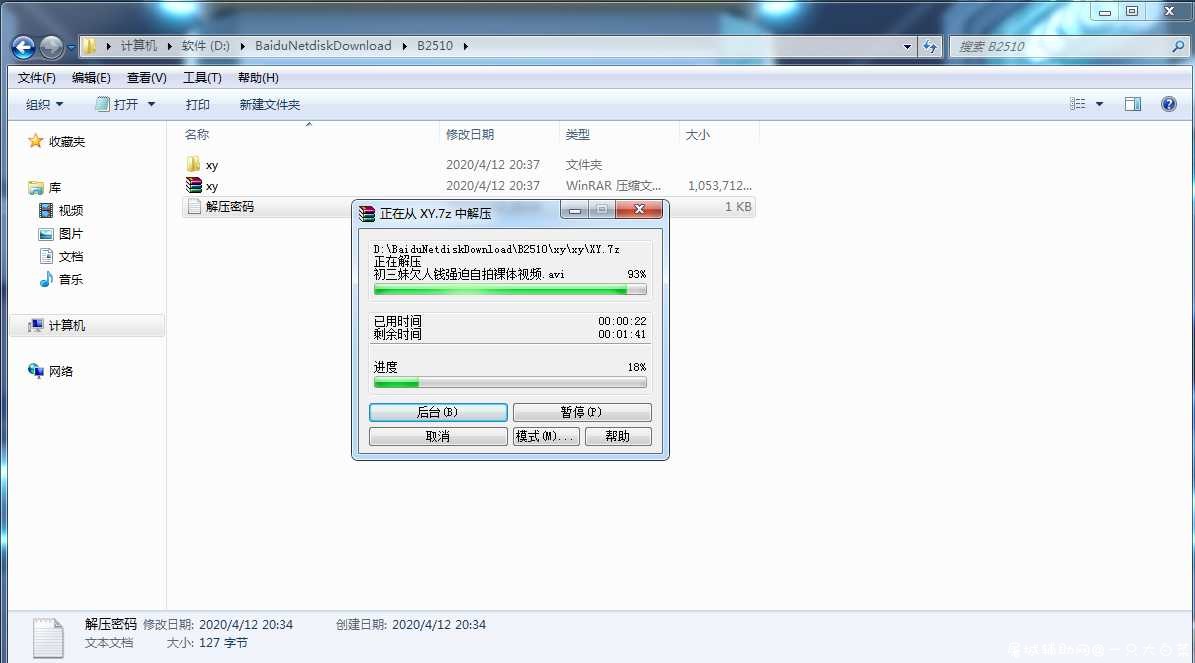
Task: Click the magnifier icon in search box
Action: coord(1178,46)
